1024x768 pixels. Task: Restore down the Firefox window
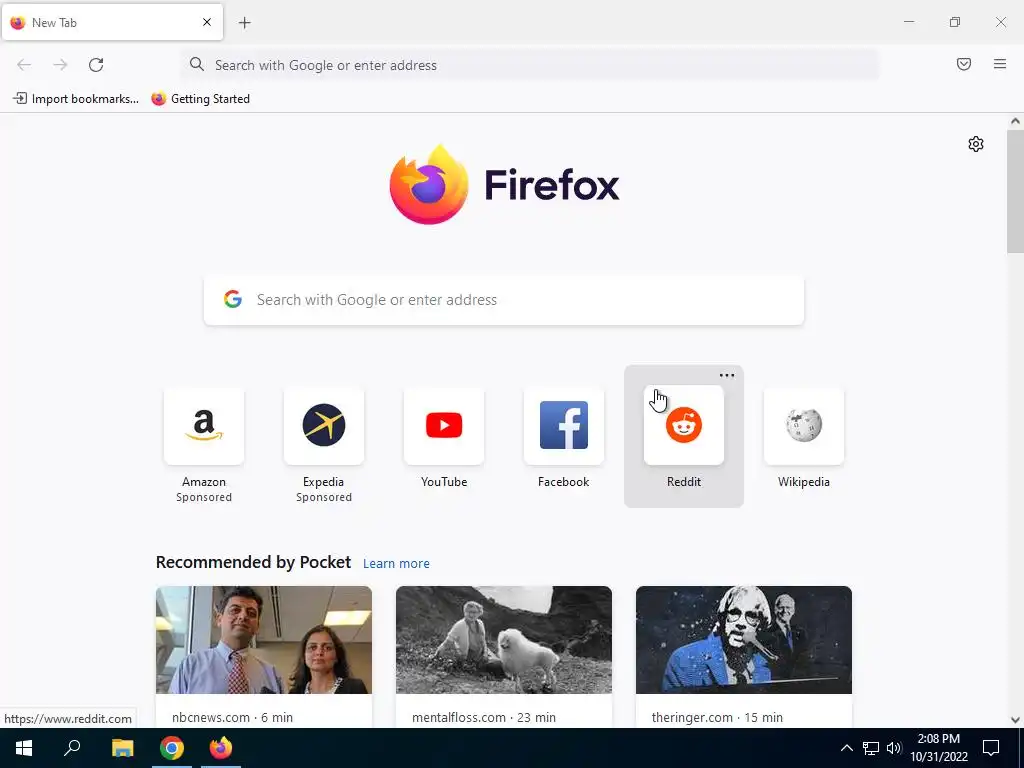click(955, 22)
